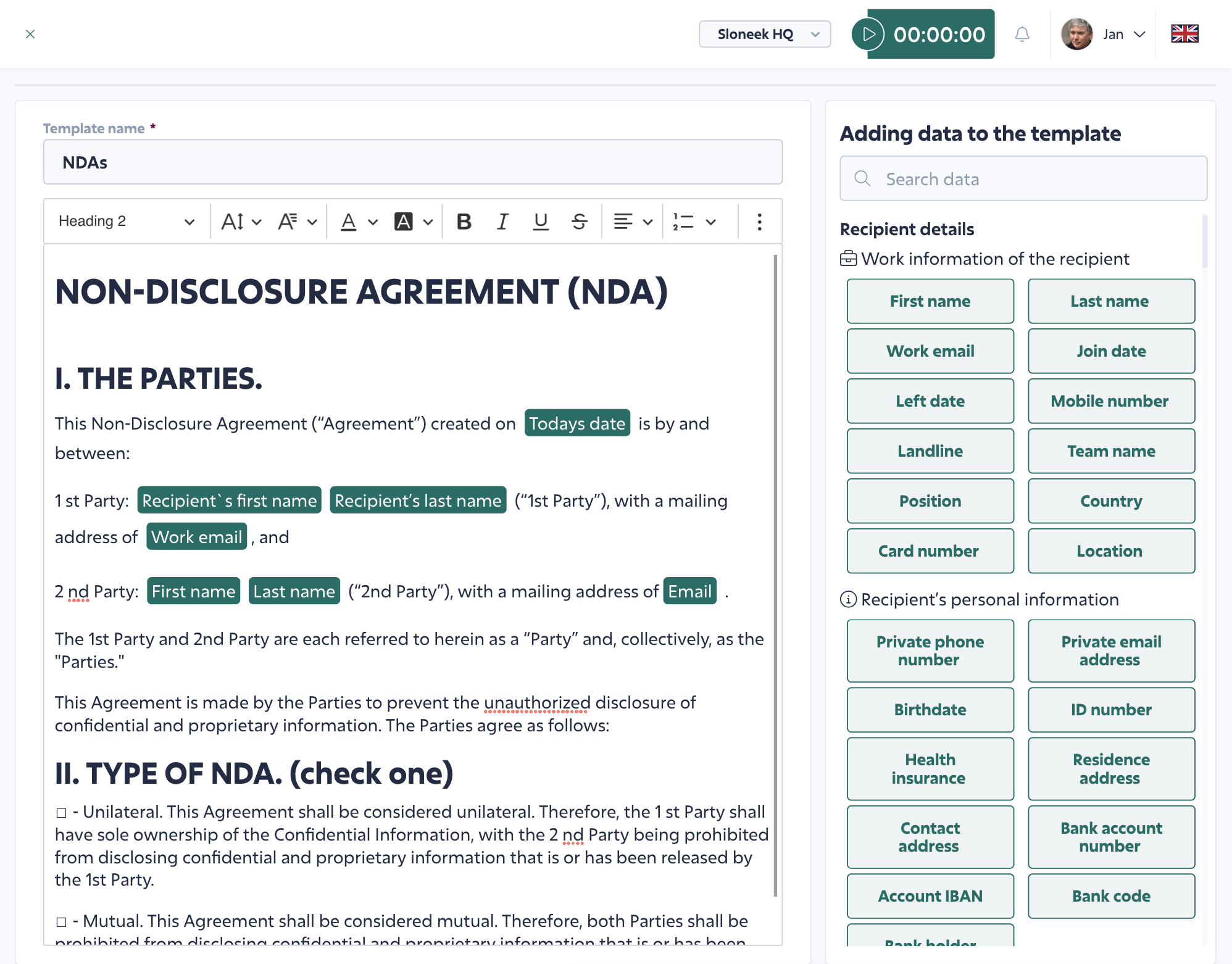Insert Card number field
This screenshot has height=964, width=1232.
(930, 551)
